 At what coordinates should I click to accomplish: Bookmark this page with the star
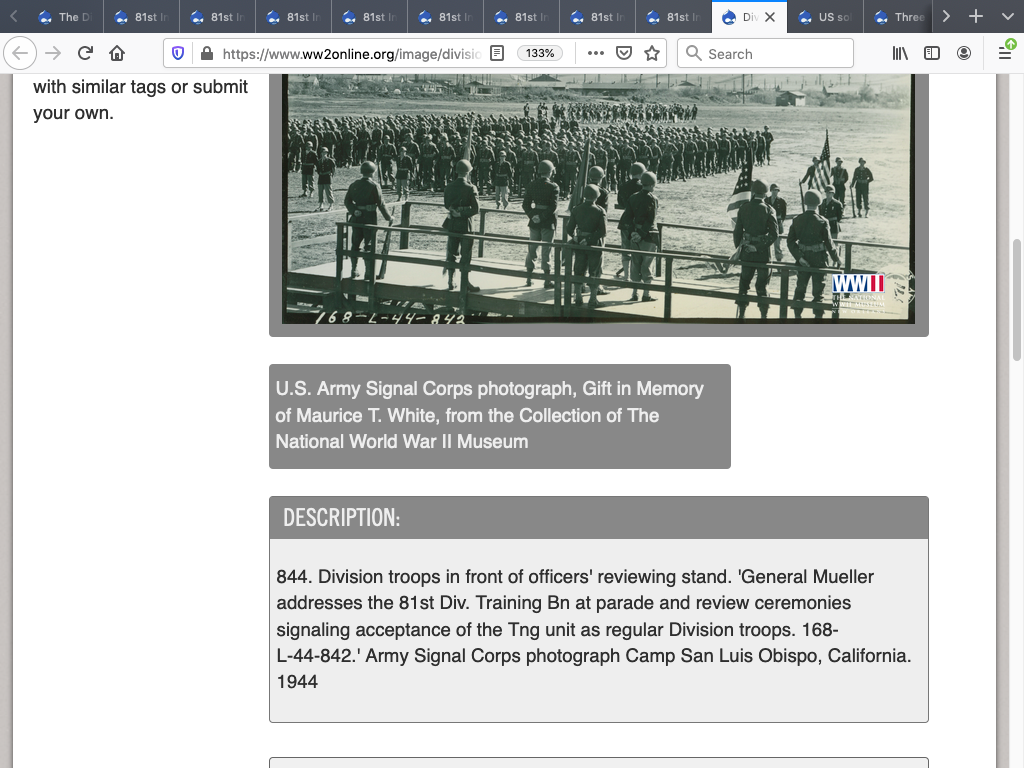(x=652, y=53)
